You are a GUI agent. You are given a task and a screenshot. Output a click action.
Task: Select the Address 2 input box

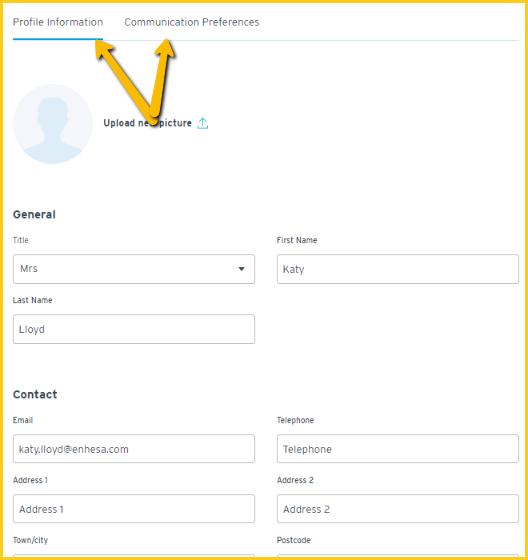click(x=398, y=509)
